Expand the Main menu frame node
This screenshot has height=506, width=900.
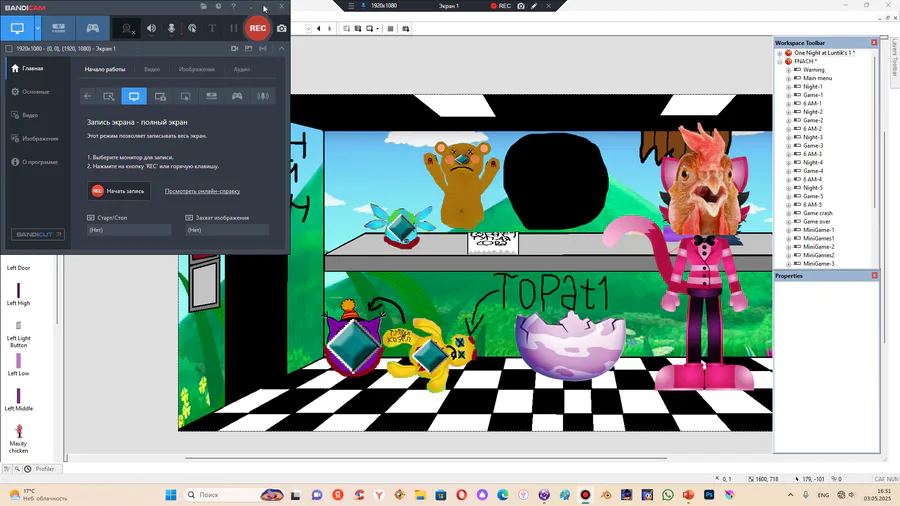click(788, 79)
